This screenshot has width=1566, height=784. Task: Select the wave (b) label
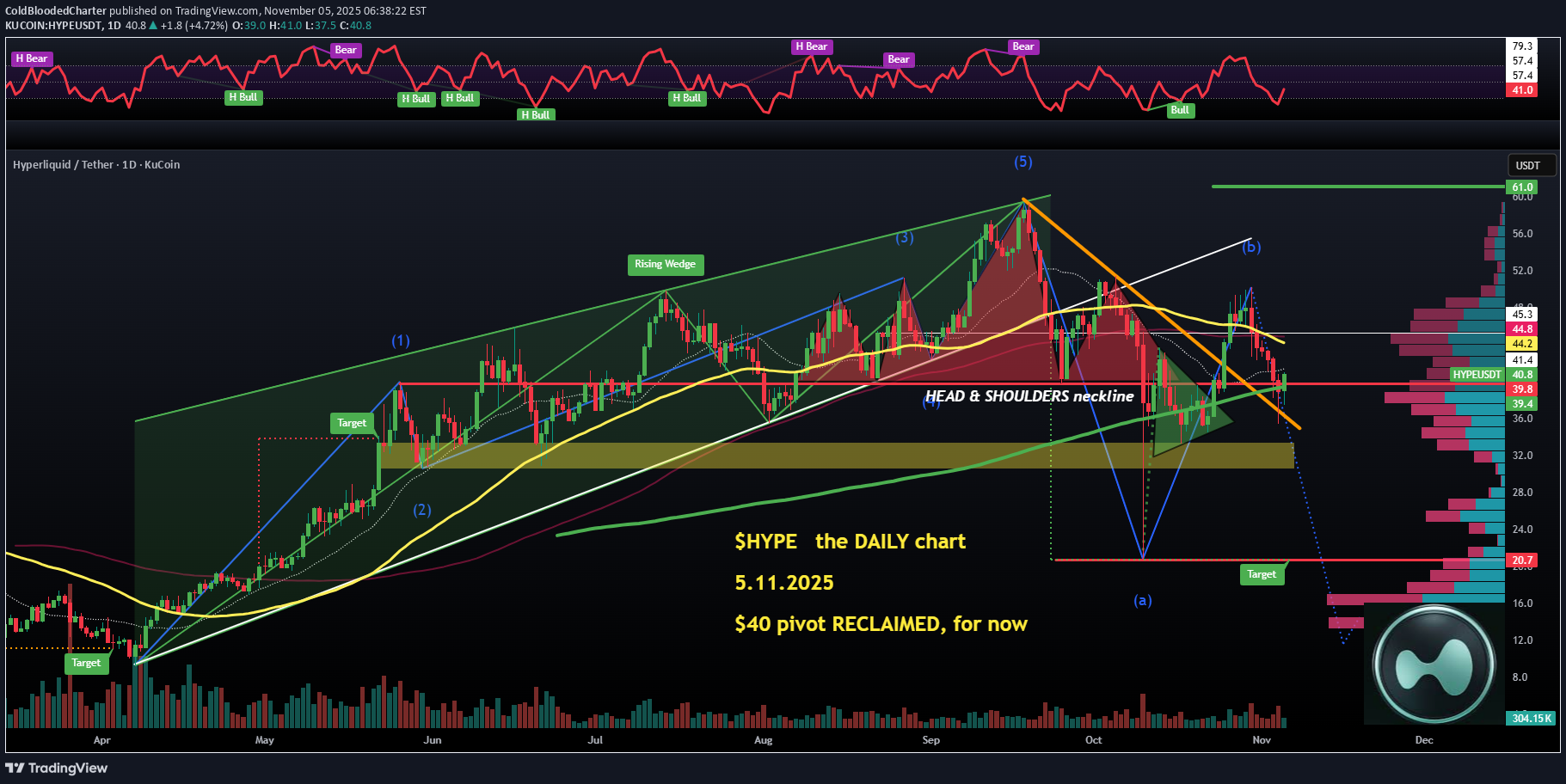(1251, 248)
